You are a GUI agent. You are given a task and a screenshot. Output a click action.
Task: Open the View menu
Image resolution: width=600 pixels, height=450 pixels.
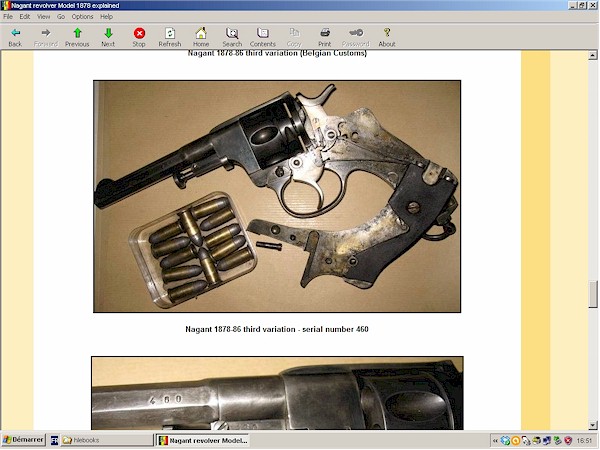(x=44, y=16)
